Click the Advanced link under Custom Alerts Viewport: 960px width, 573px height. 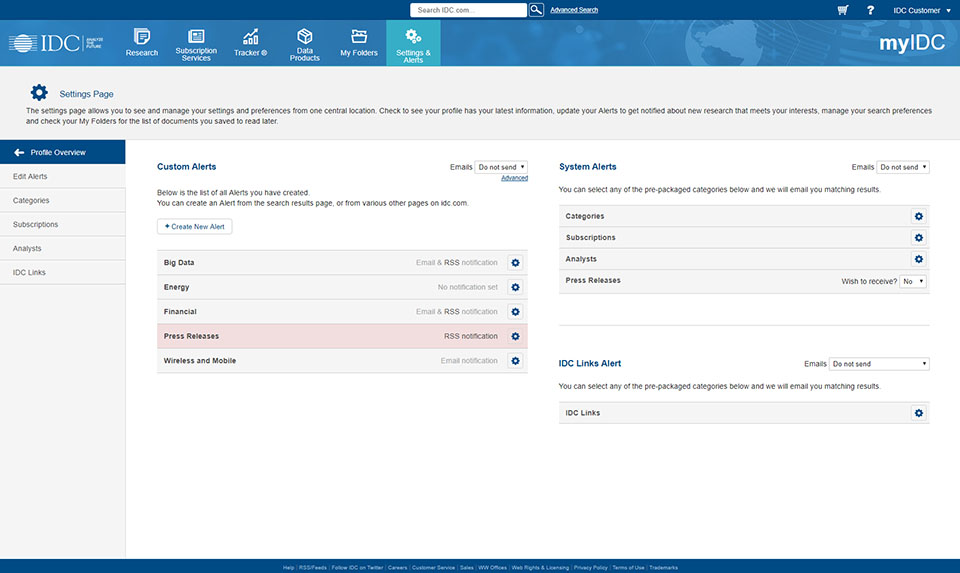click(x=514, y=178)
